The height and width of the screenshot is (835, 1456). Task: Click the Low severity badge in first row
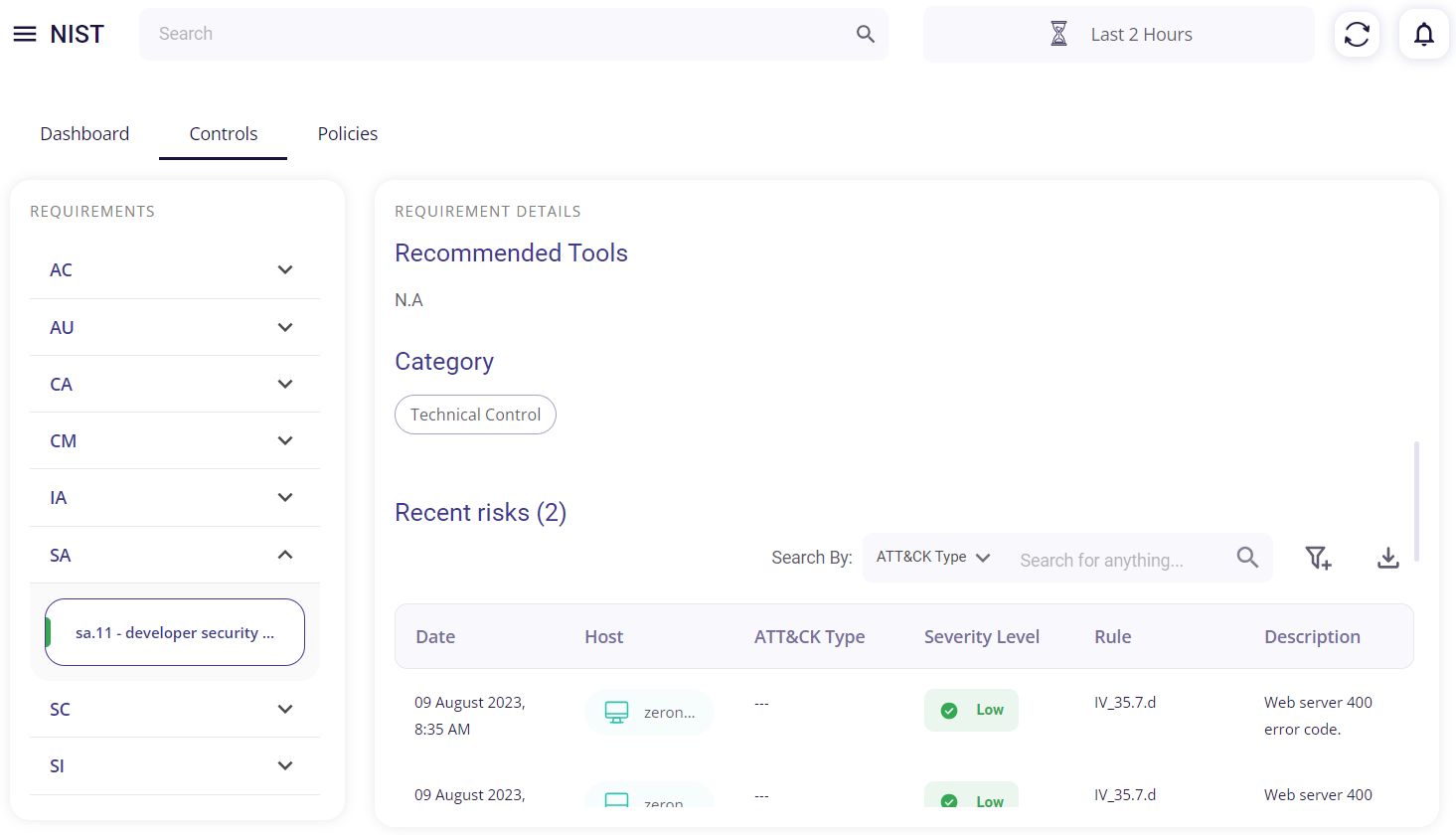(x=971, y=710)
